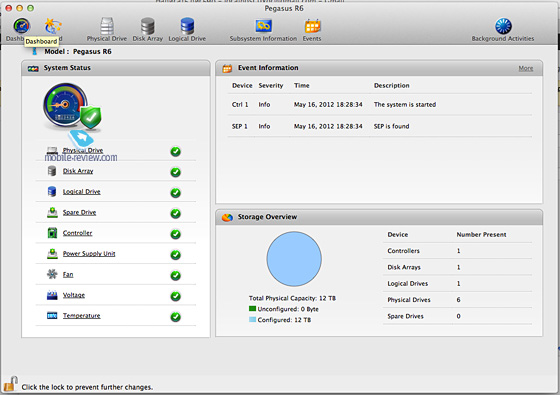560x395 pixels.
Task: Click the System Status panel header icon
Action: (33, 68)
